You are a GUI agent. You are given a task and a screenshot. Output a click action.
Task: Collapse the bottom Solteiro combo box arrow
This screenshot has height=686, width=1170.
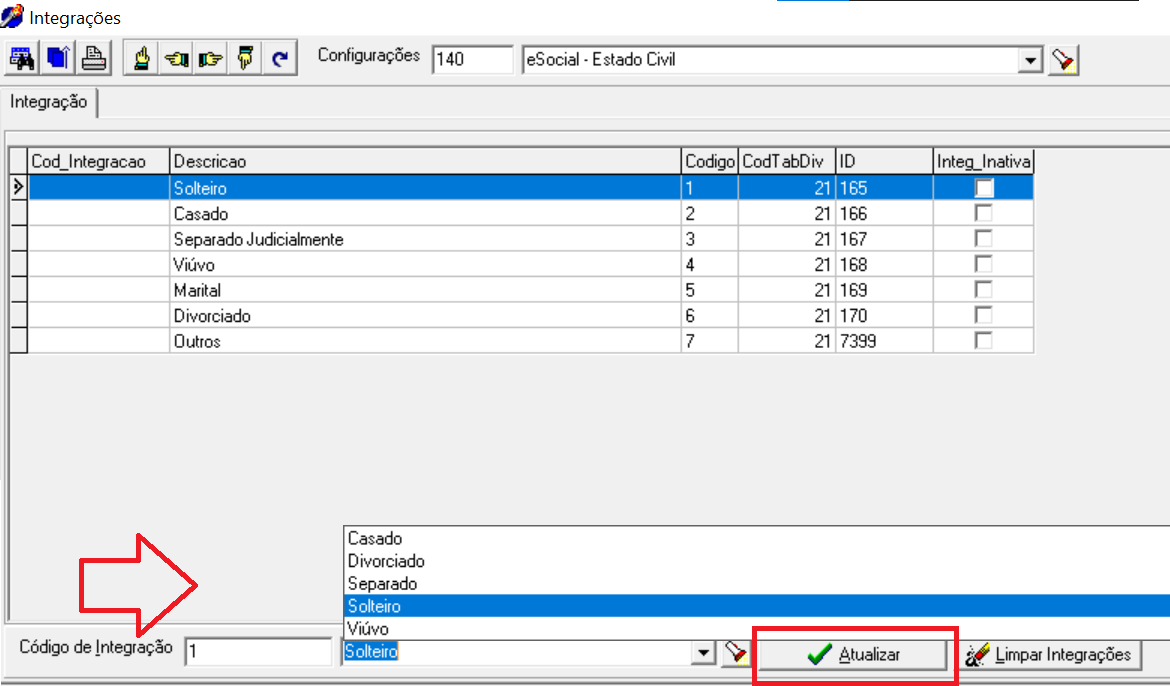(x=705, y=654)
